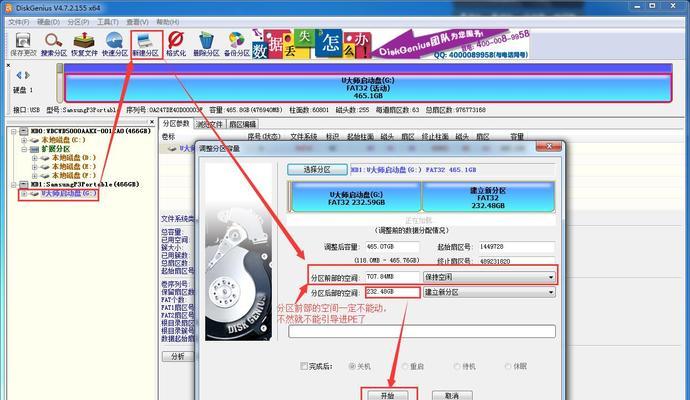The image size is (690, 400).
Task: Open the 查看(V) menu
Action: [137, 22]
